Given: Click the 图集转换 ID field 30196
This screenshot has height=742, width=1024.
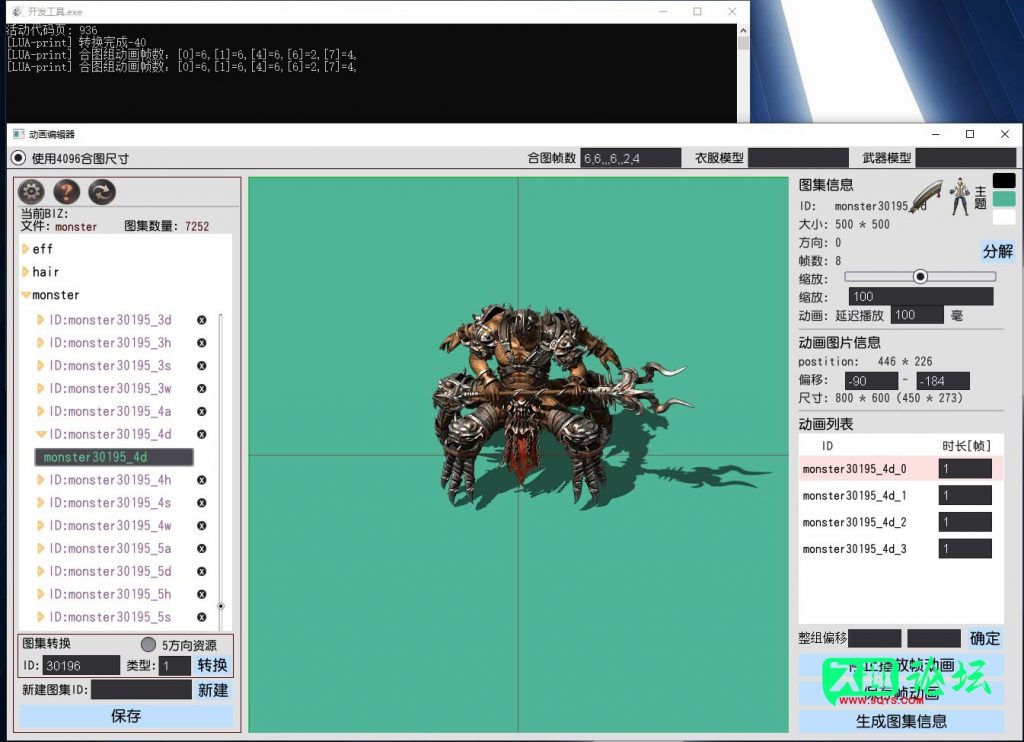Looking at the screenshot, I should (x=81, y=666).
